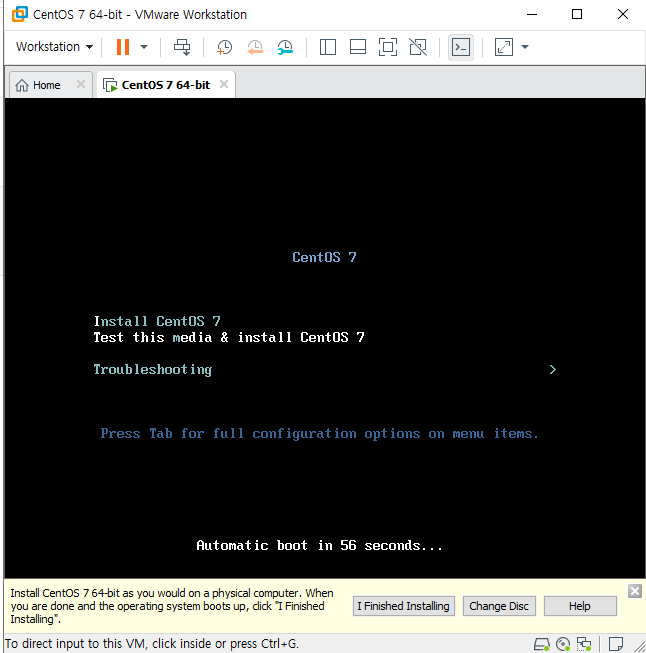646x653 pixels.
Task: Select Install CentOS 7 boot option
Action: 157,321
